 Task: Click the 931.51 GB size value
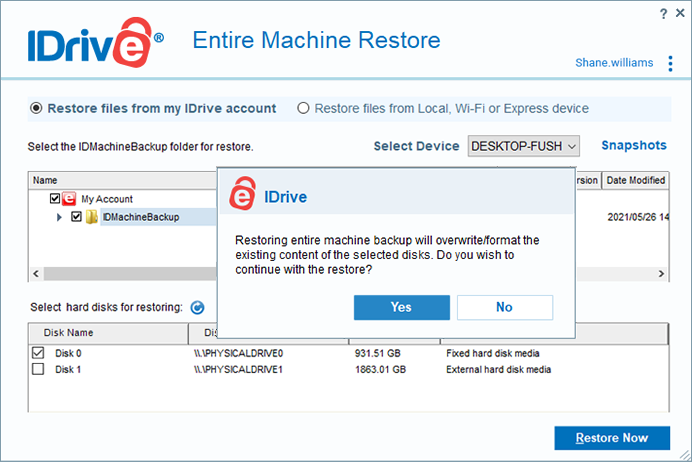coord(377,353)
